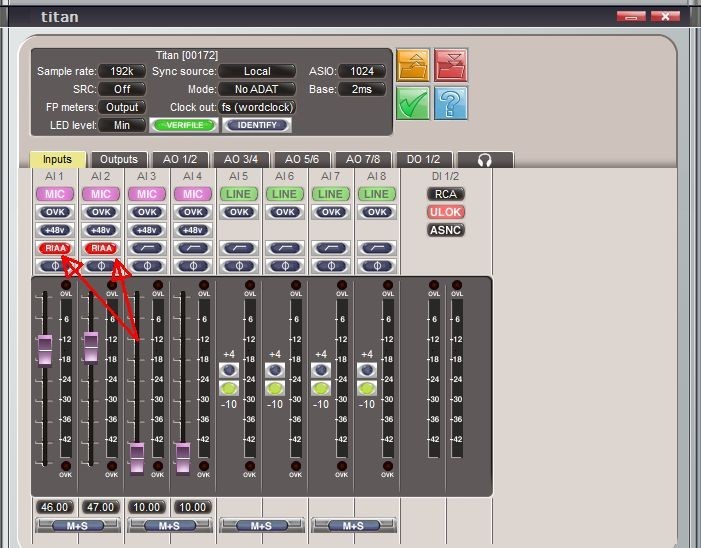Click the AI 2 gain value 47.00
Image resolution: width=701 pixels, height=548 pixels.
pos(101,507)
